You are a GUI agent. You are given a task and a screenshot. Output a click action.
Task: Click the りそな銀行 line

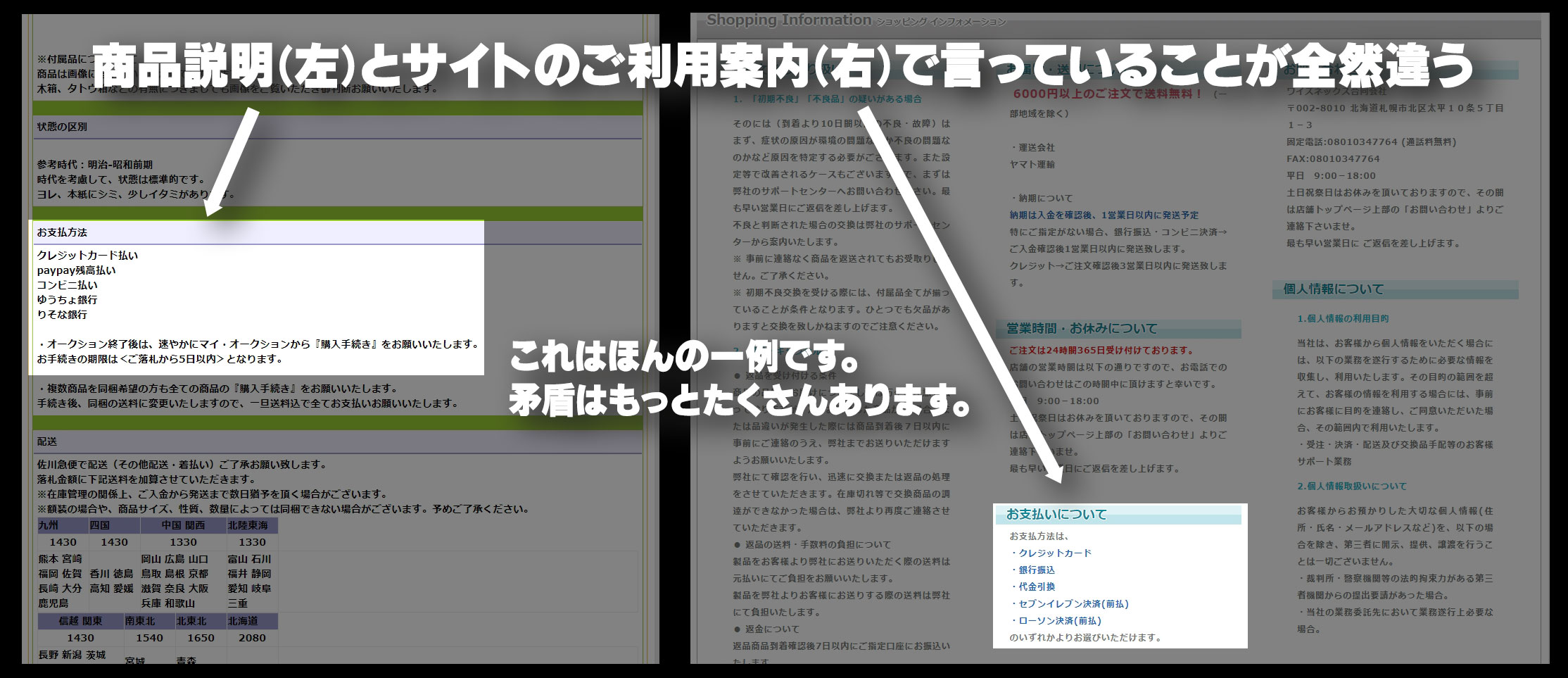62,314
